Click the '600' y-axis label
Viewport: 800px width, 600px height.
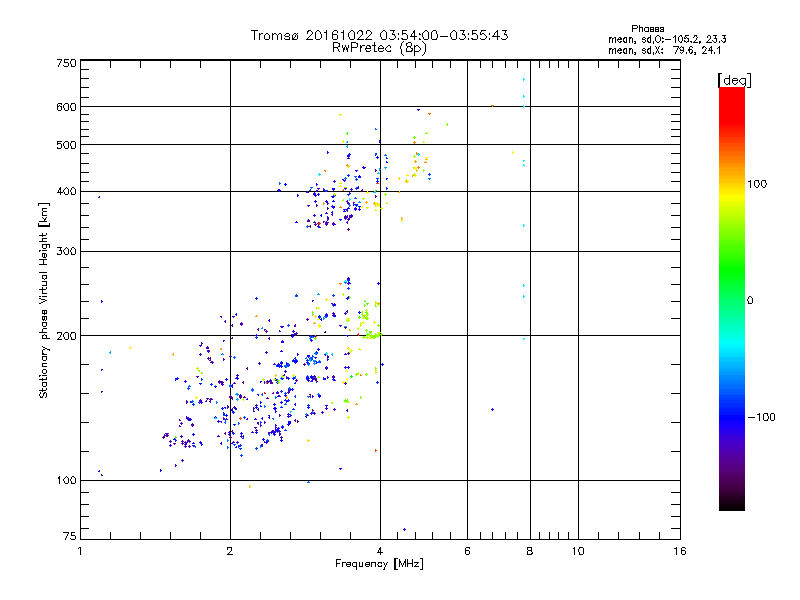point(66,107)
